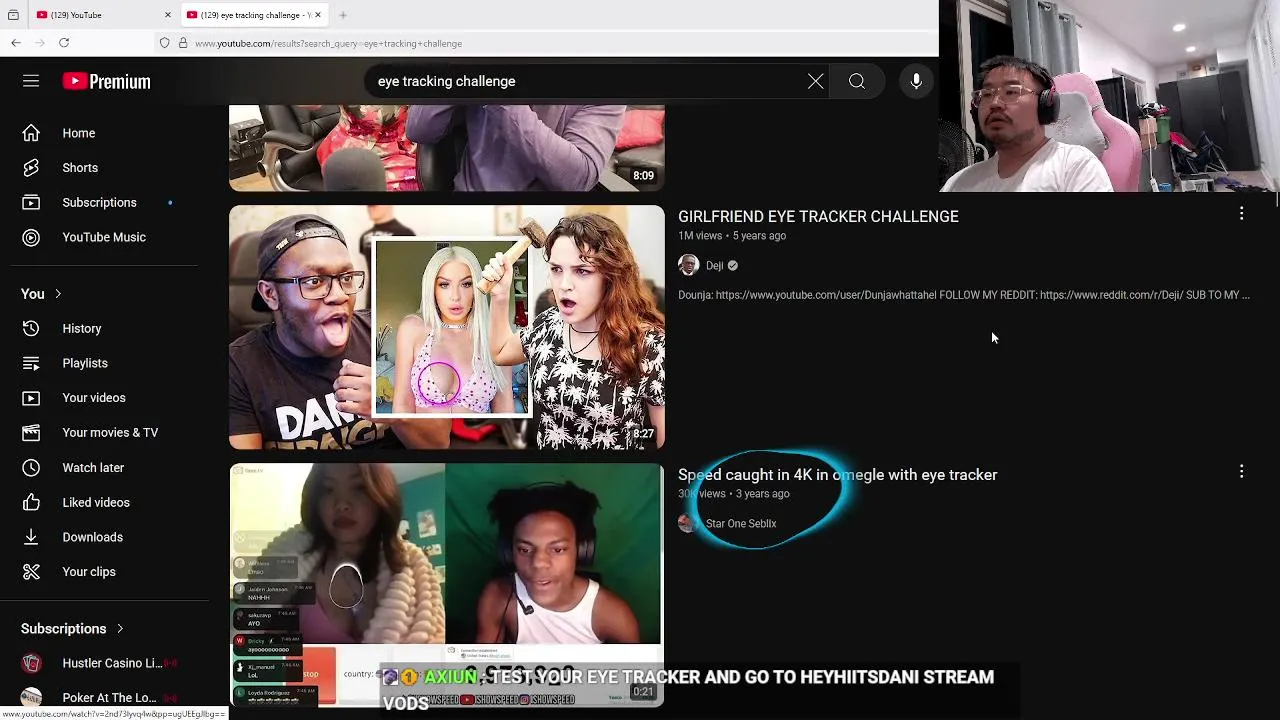
Task: Open the Star One Sebllx channel link
Action: pyautogui.click(x=741, y=524)
